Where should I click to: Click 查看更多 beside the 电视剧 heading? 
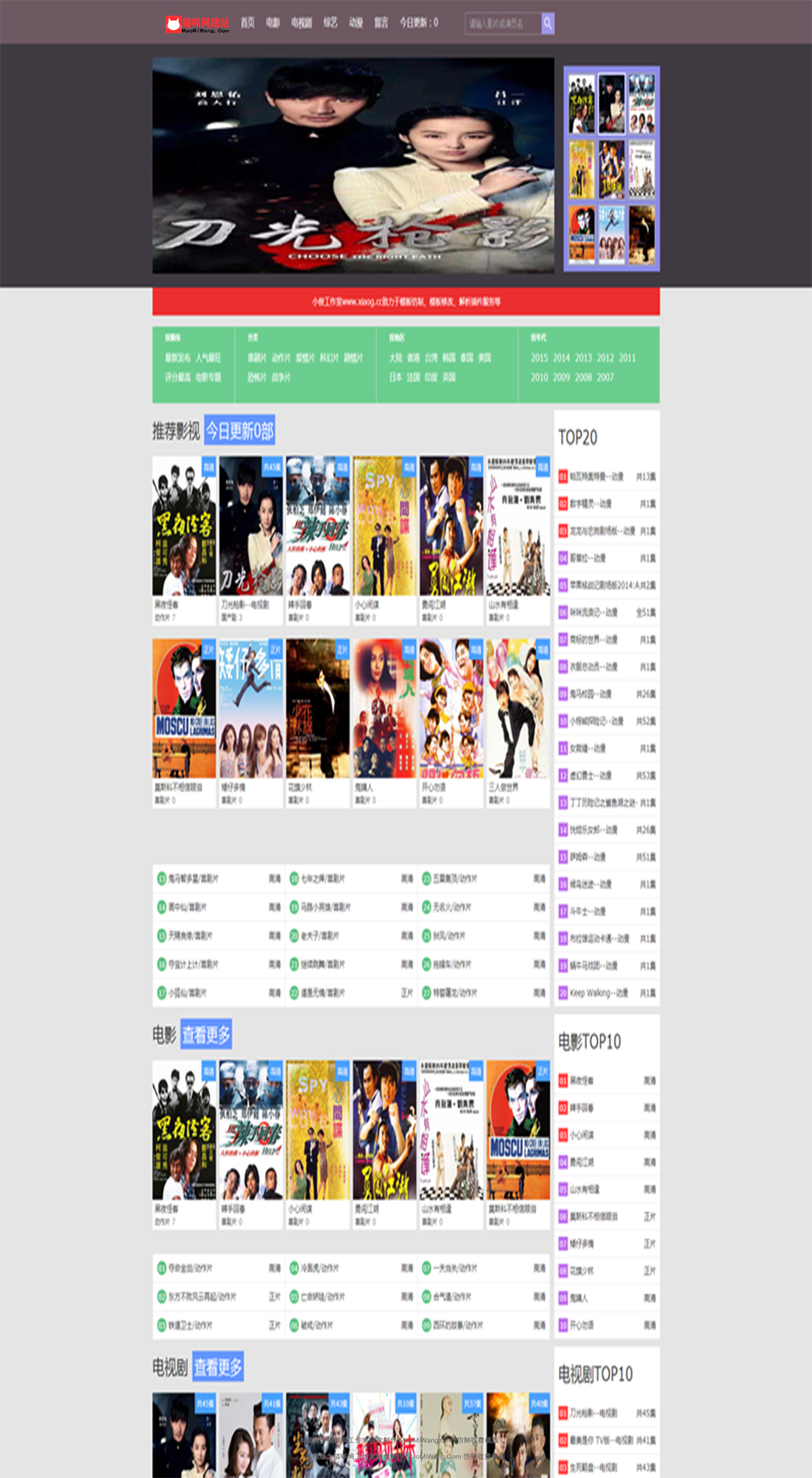pyautogui.click(x=218, y=1367)
